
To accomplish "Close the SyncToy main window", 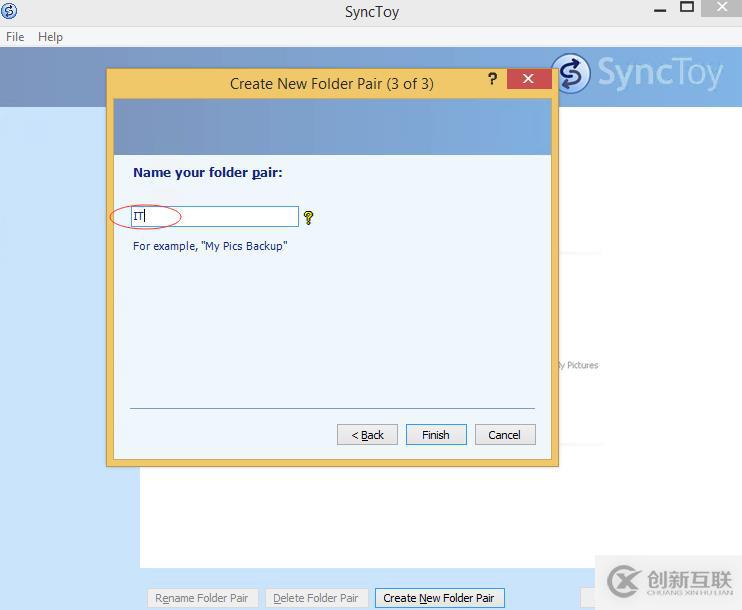I will click(721, 8).
